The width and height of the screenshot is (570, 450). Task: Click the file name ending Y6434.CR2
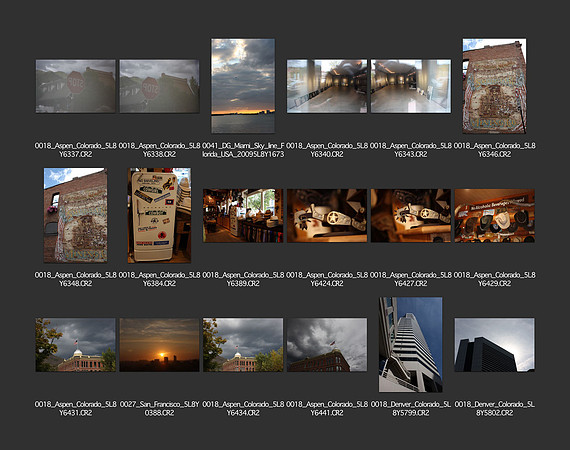click(243, 409)
